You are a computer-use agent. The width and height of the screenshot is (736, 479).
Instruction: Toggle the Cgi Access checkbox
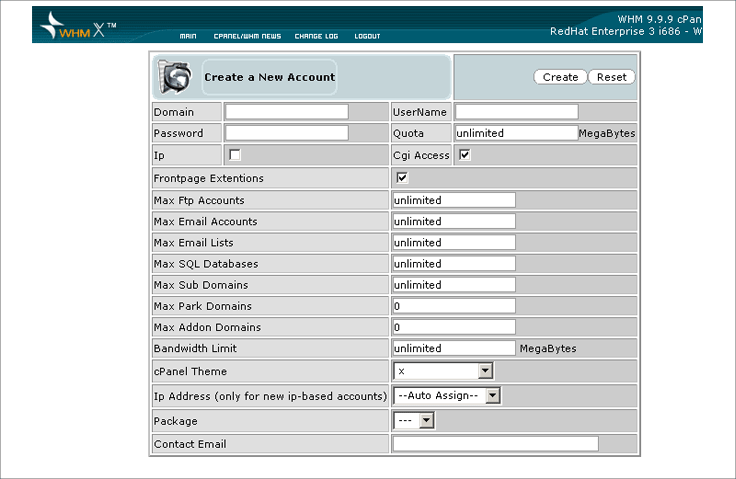(465, 155)
